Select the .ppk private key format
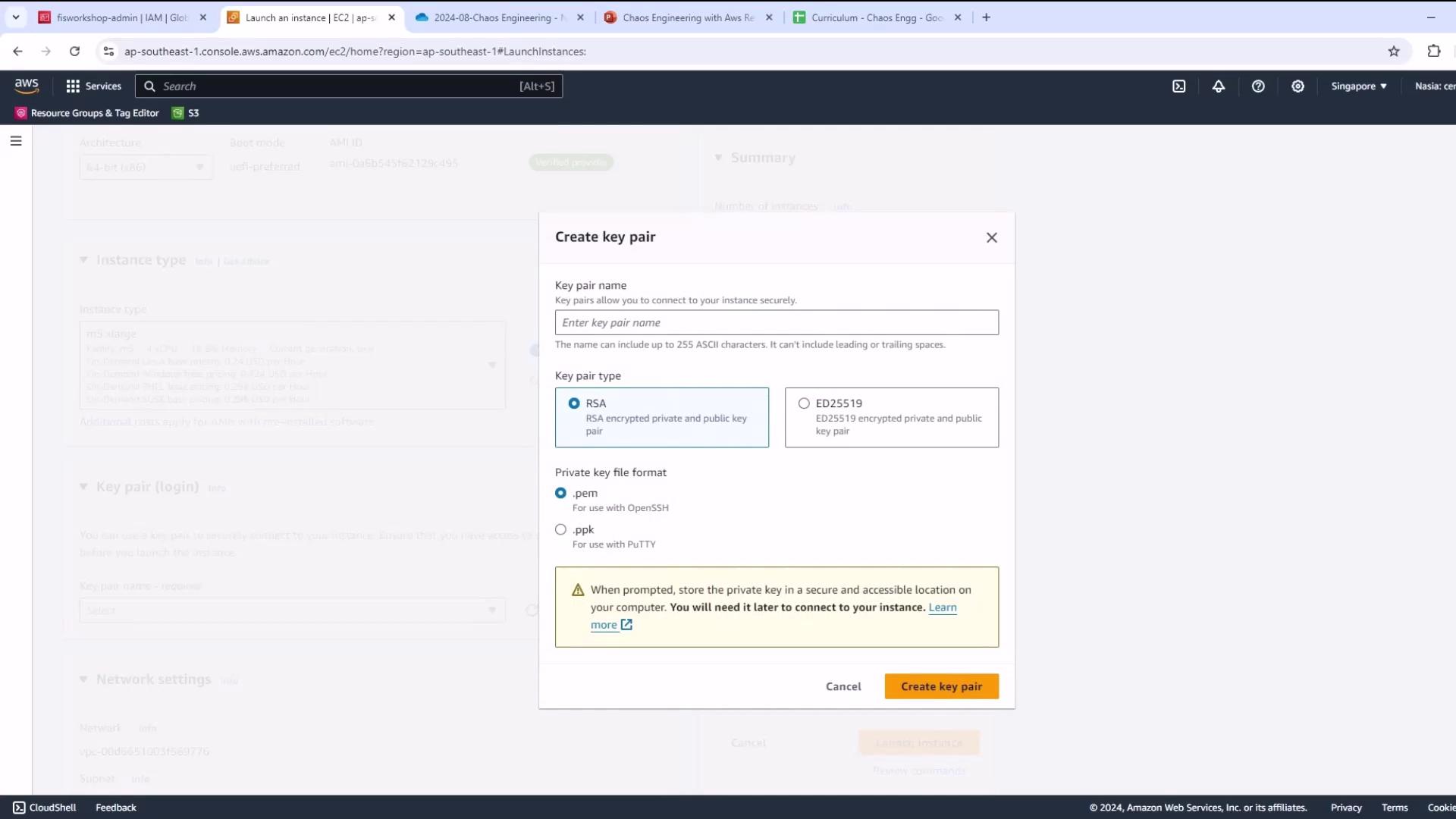 coord(560,529)
